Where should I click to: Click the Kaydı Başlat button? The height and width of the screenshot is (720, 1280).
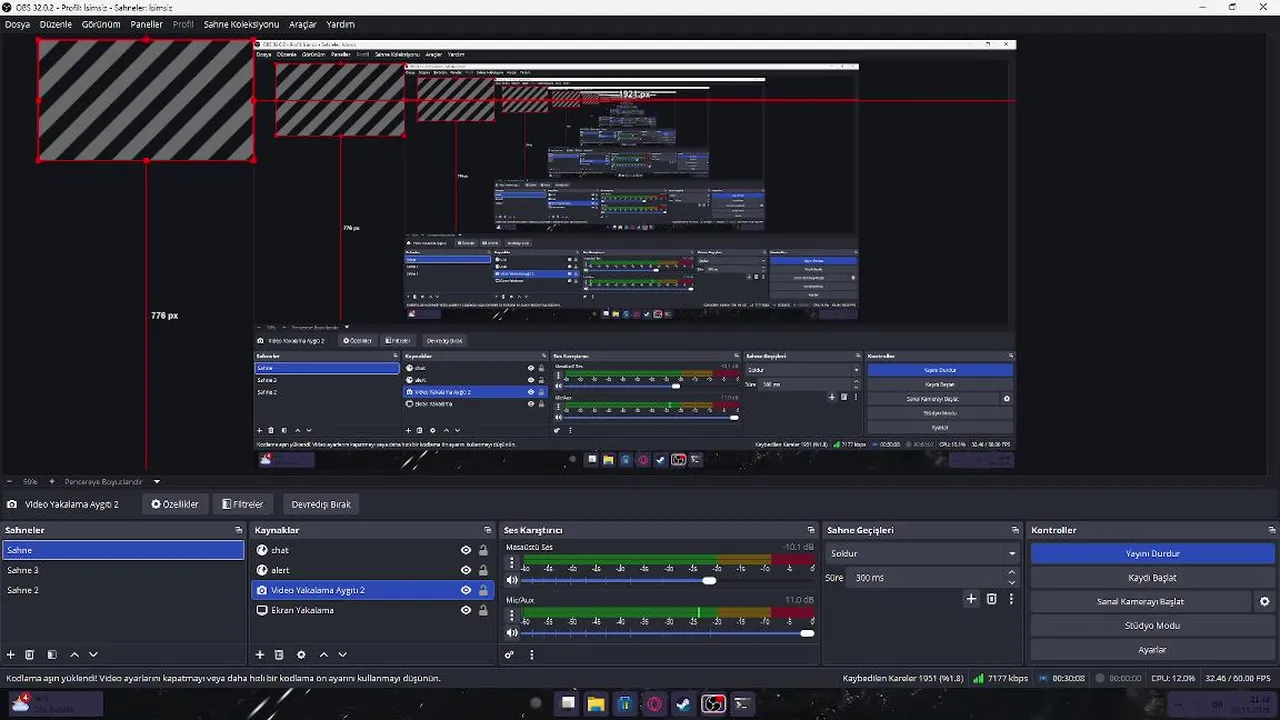click(1153, 577)
